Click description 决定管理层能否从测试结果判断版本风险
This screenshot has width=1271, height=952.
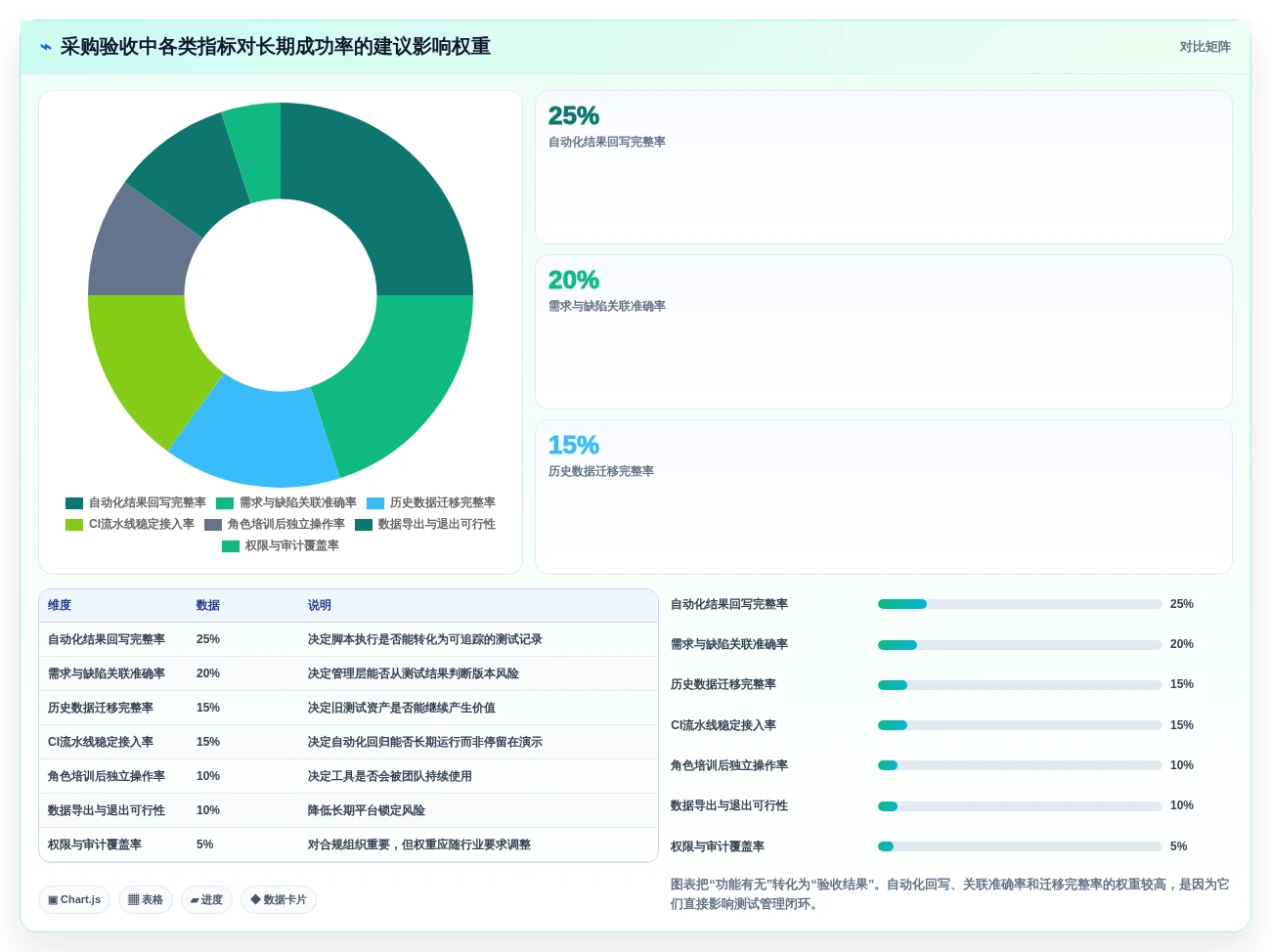click(x=414, y=673)
